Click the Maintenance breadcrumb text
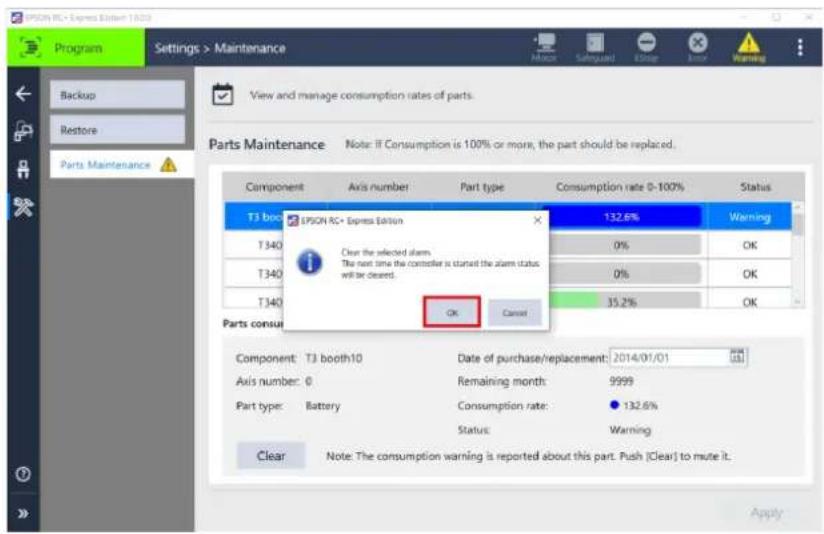The height and width of the screenshot is (534, 824). (x=250, y=48)
